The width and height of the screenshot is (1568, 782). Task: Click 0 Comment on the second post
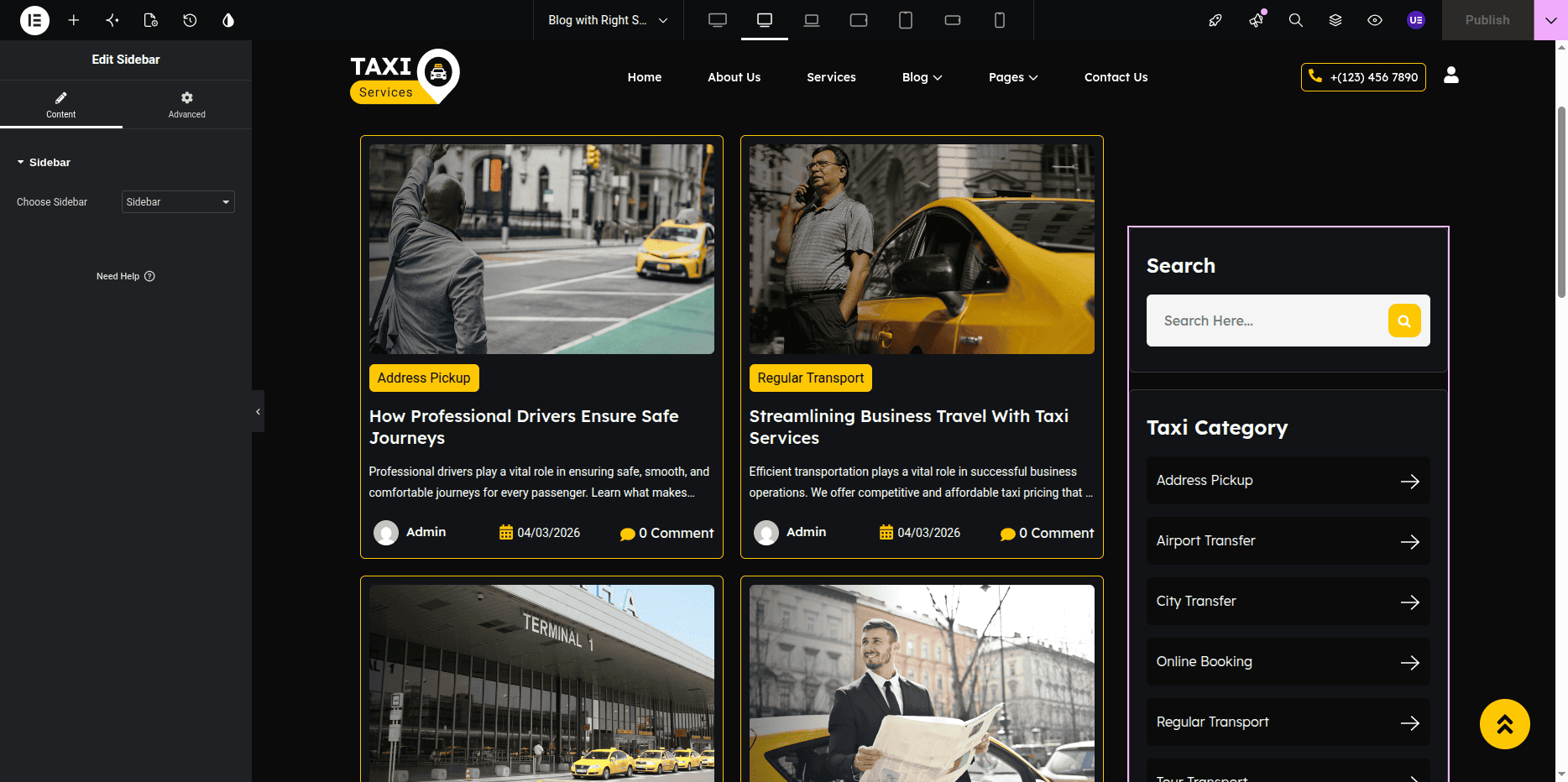[1047, 533]
